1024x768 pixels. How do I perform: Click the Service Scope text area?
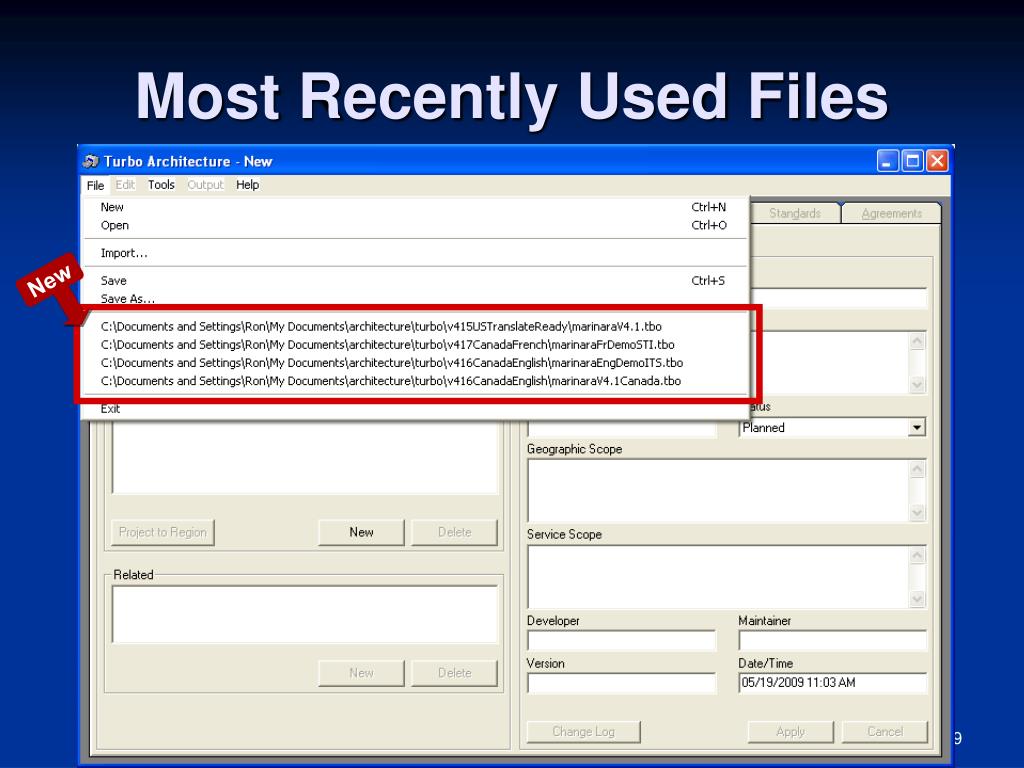718,577
